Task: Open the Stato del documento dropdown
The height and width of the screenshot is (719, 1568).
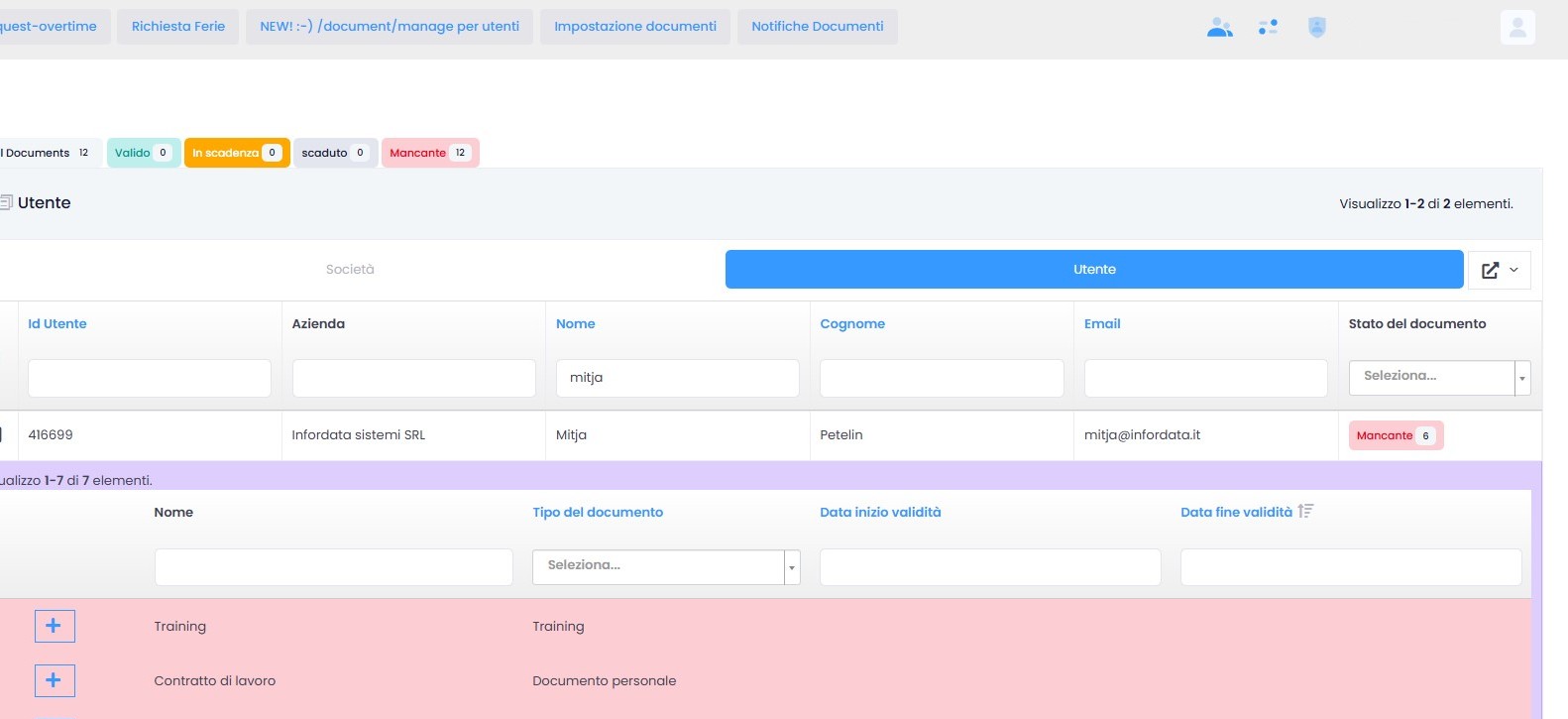Action: [1439, 377]
